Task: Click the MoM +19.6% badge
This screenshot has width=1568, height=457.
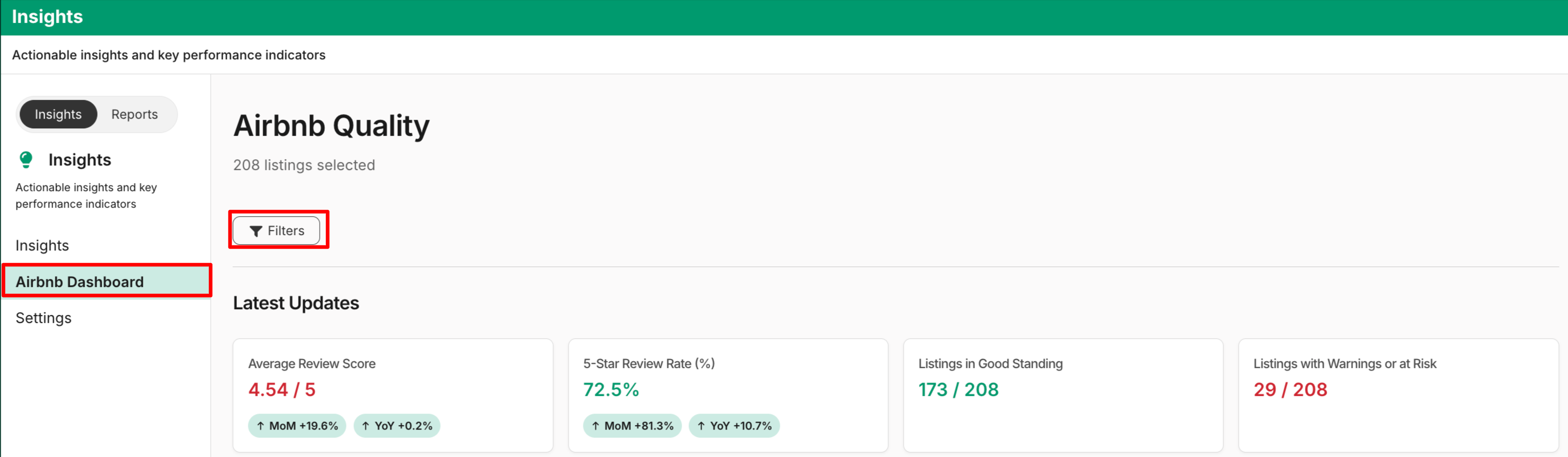Action: point(297,426)
